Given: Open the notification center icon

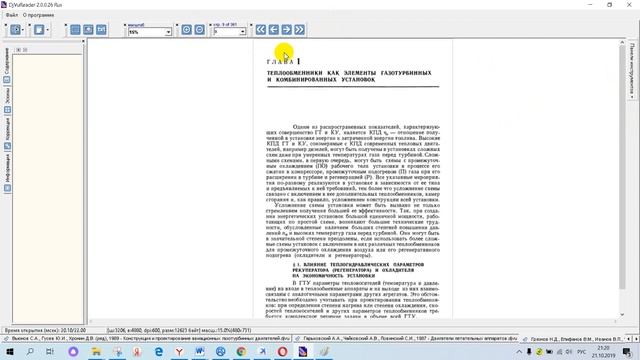Looking at the screenshot, I should tap(627, 351).
